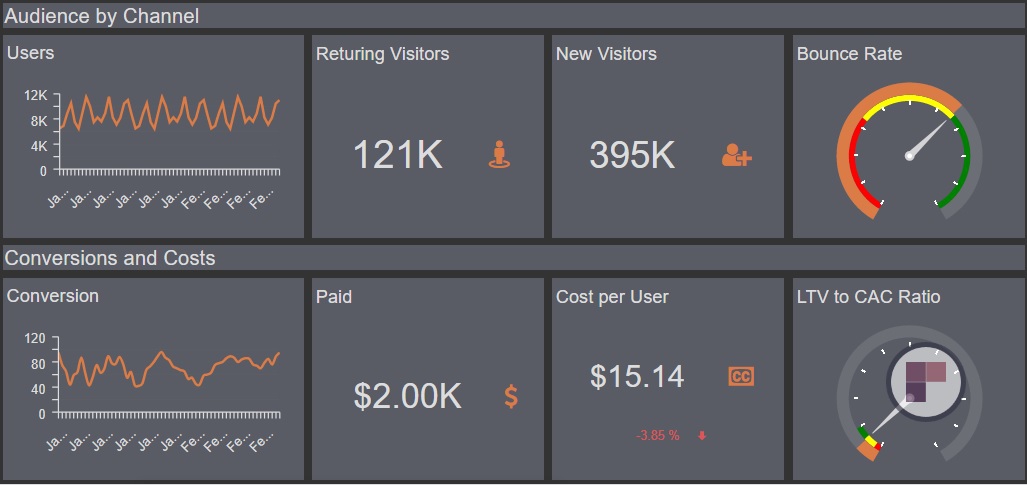
Task: Click the new visitor add-user icon
Action: point(736,155)
